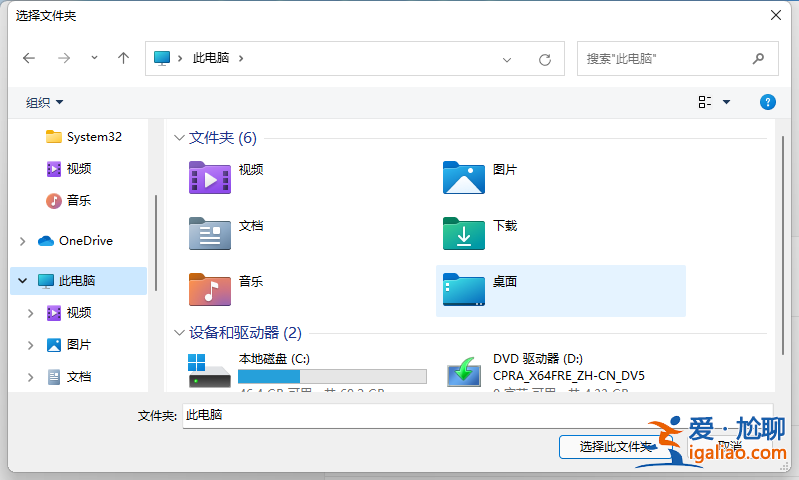The height and width of the screenshot is (480, 799).
Task: Open recent locations dropdown chevron
Action: 94,58
